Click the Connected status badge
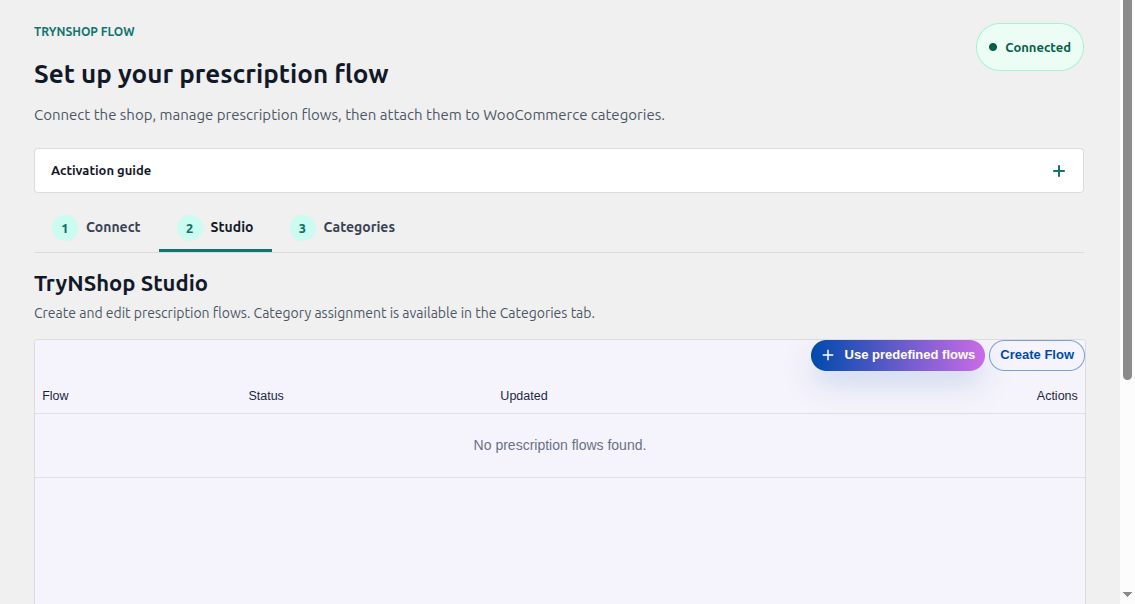Viewport: 1135px width, 604px height. [1029, 47]
